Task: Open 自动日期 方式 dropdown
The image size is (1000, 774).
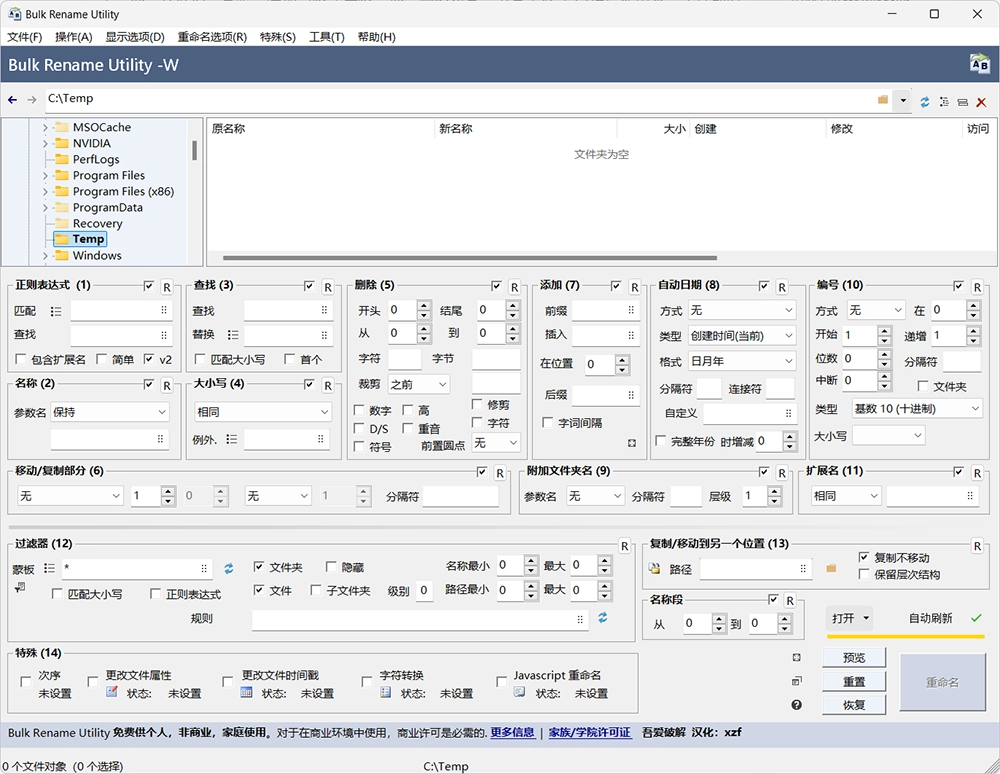Action: pyautogui.click(x=742, y=310)
